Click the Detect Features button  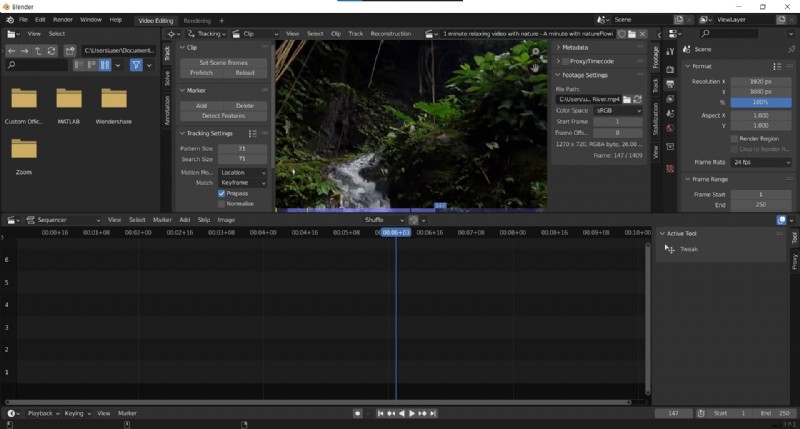(223, 116)
